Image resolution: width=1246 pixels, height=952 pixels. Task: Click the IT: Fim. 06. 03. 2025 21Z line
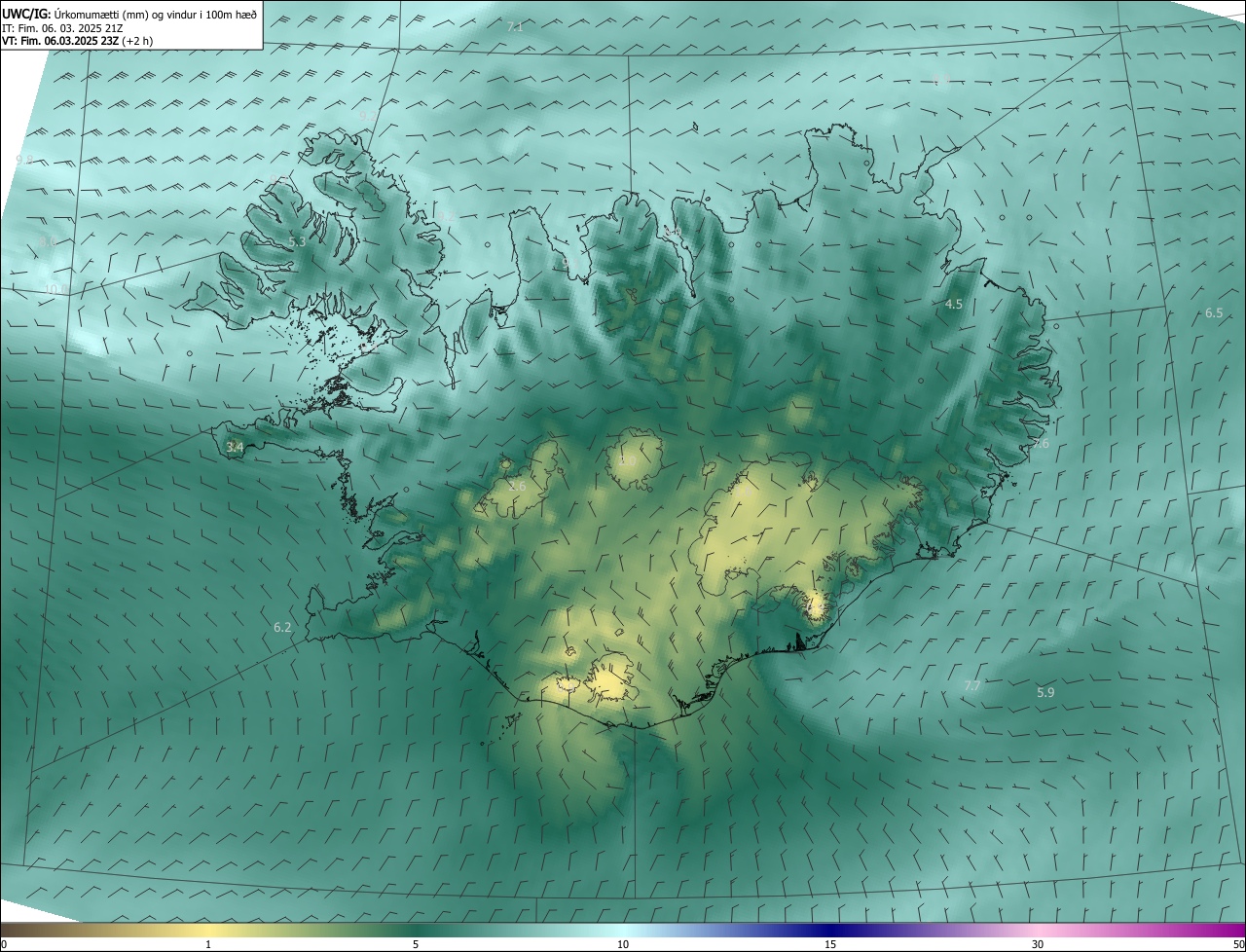pos(62,28)
